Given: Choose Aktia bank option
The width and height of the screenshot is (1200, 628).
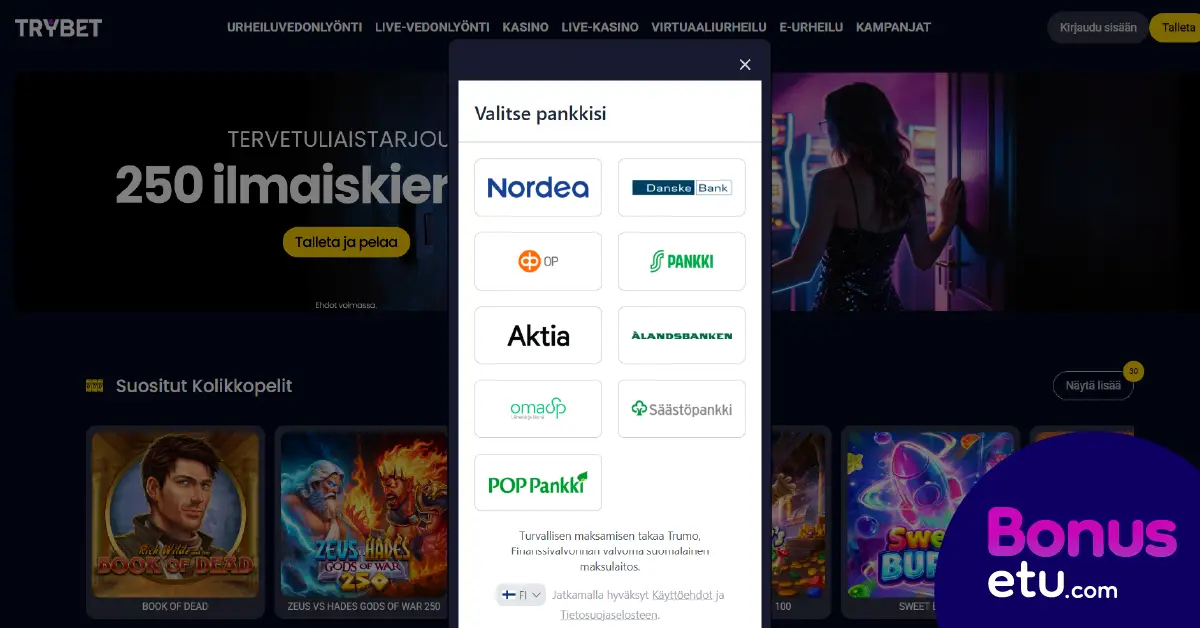Looking at the screenshot, I should (x=538, y=335).
